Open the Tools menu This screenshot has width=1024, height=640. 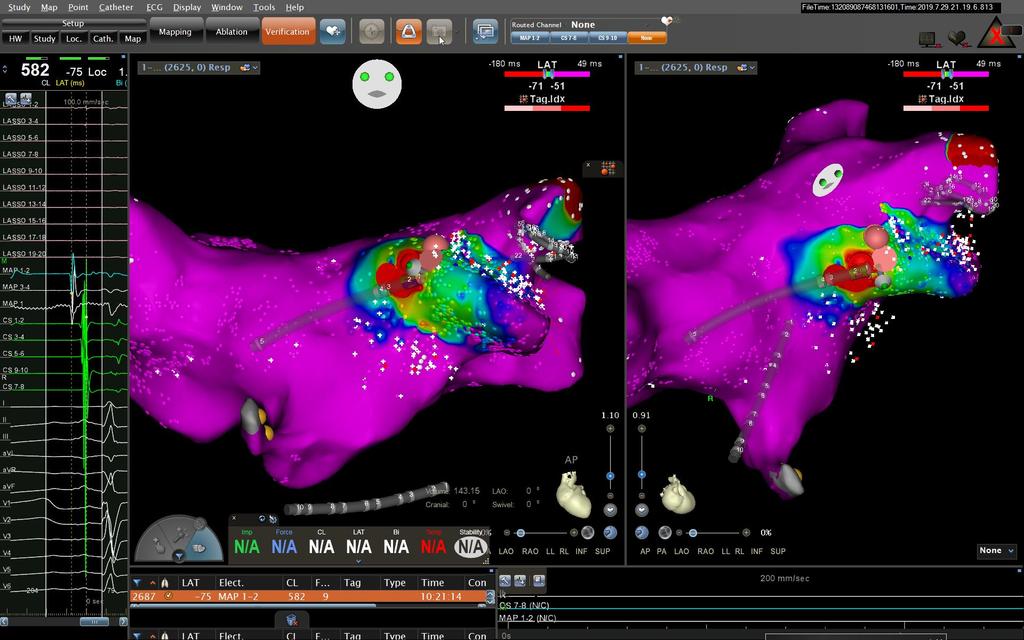264,7
